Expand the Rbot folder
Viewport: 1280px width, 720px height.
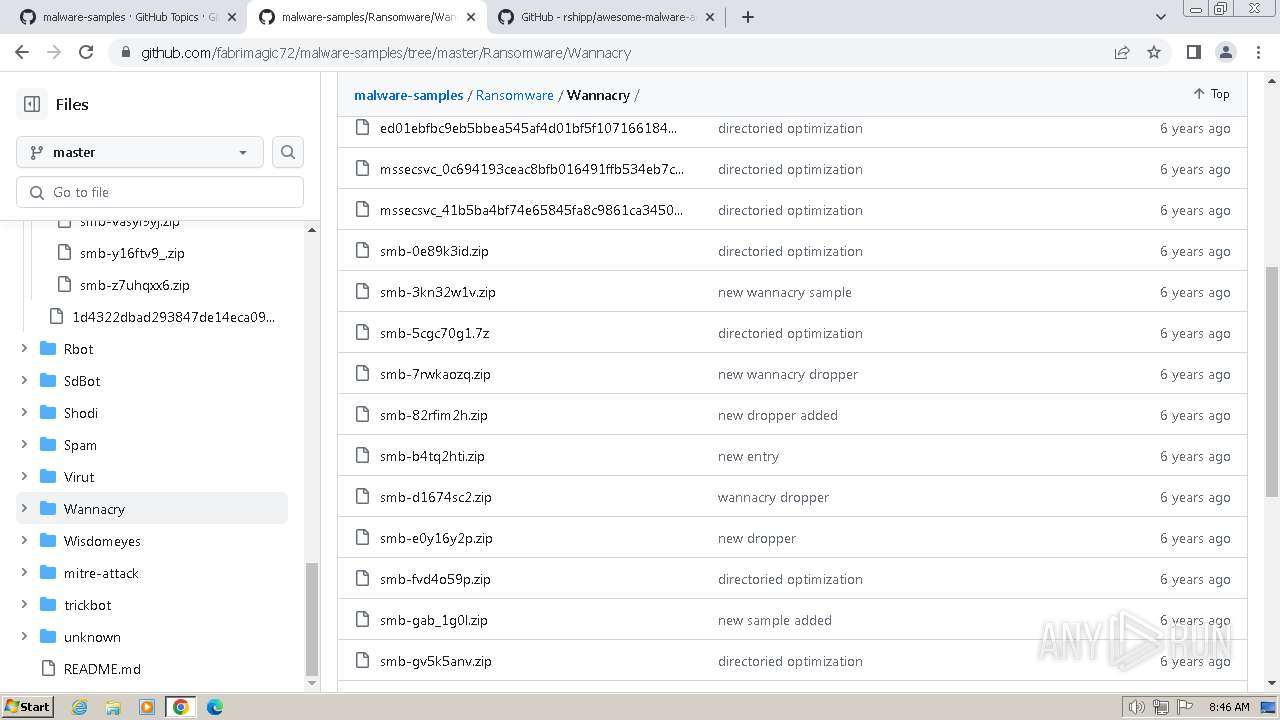24,349
